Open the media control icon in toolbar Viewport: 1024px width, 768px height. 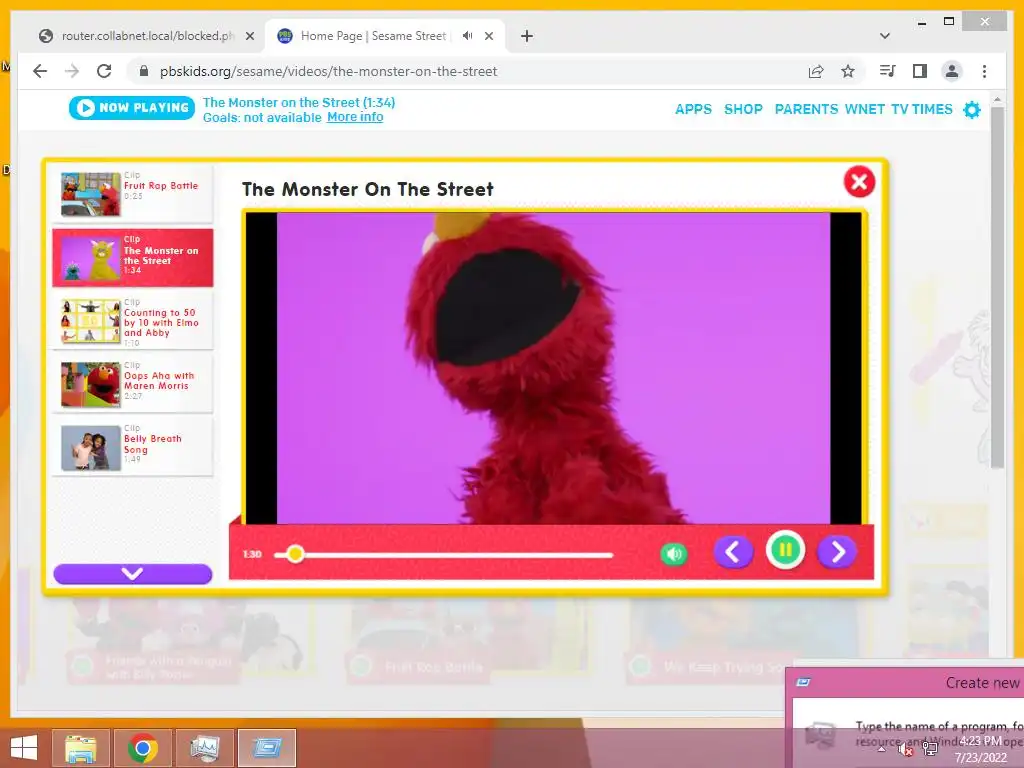(x=888, y=71)
